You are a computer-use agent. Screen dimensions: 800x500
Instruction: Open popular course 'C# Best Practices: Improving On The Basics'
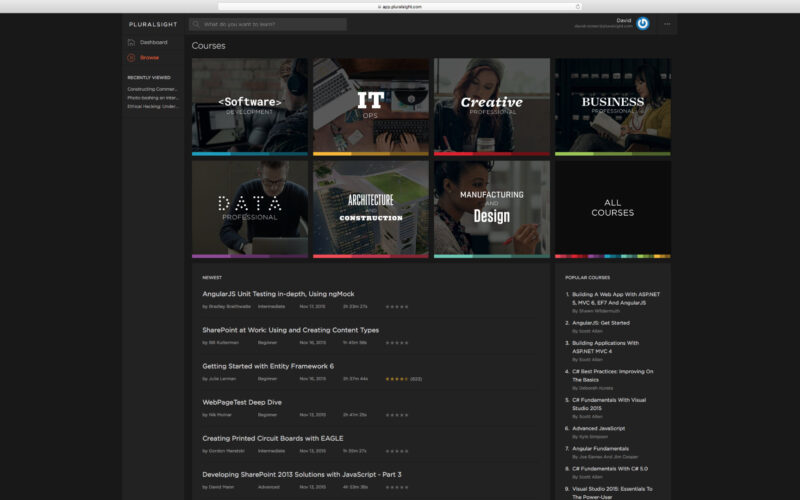click(612, 376)
